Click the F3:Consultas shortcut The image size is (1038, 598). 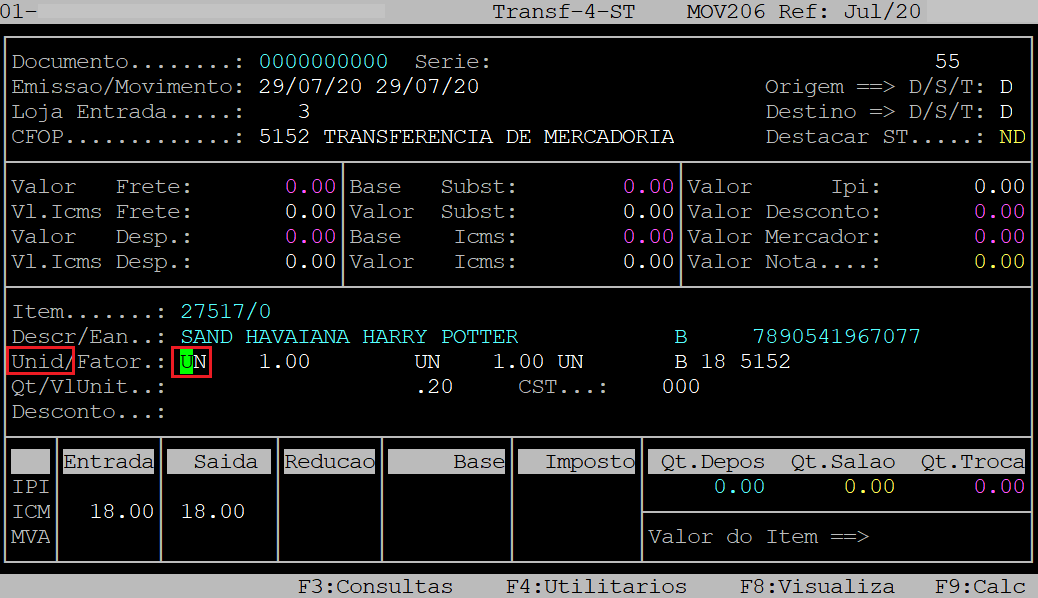tap(375, 587)
